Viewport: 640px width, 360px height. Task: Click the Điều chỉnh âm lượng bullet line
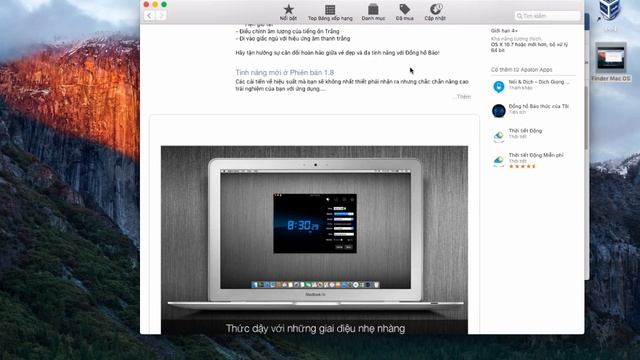click(x=287, y=31)
